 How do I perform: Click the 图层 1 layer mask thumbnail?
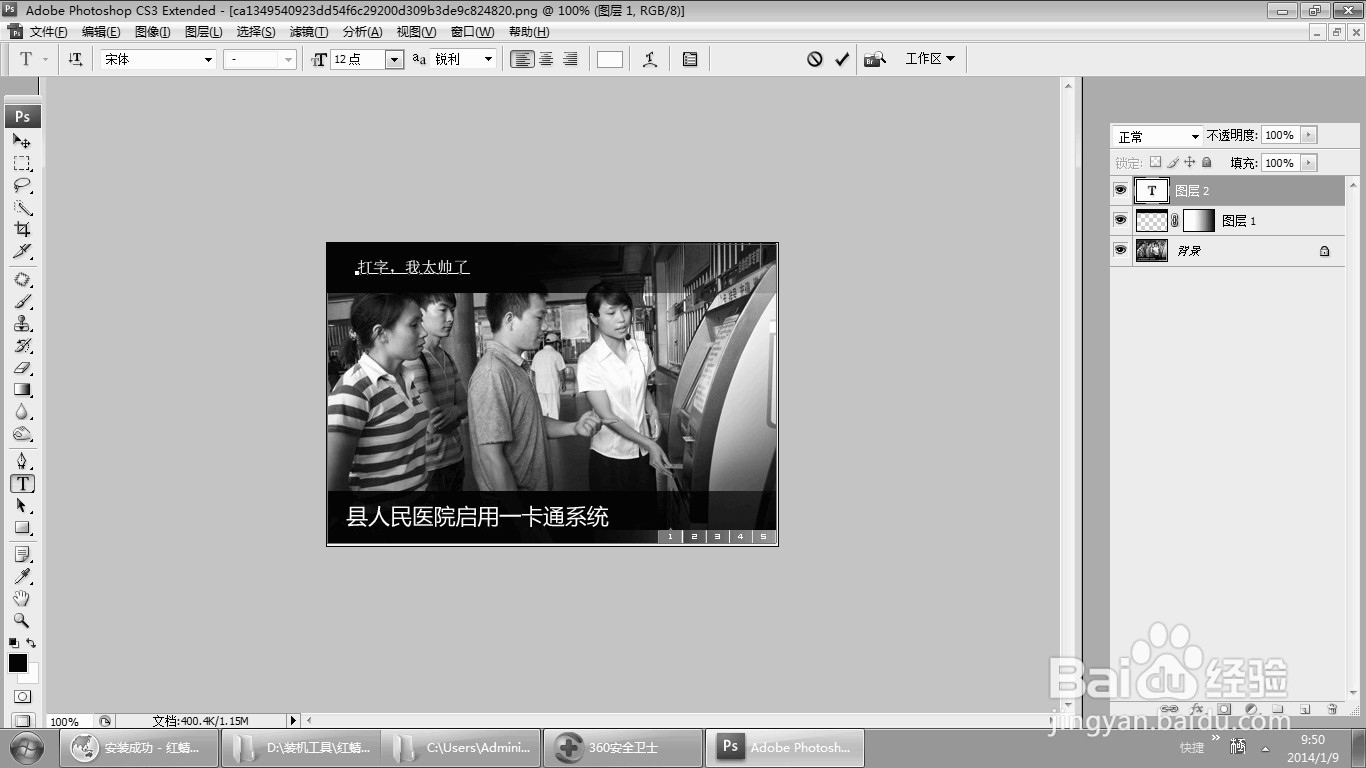coord(1199,220)
